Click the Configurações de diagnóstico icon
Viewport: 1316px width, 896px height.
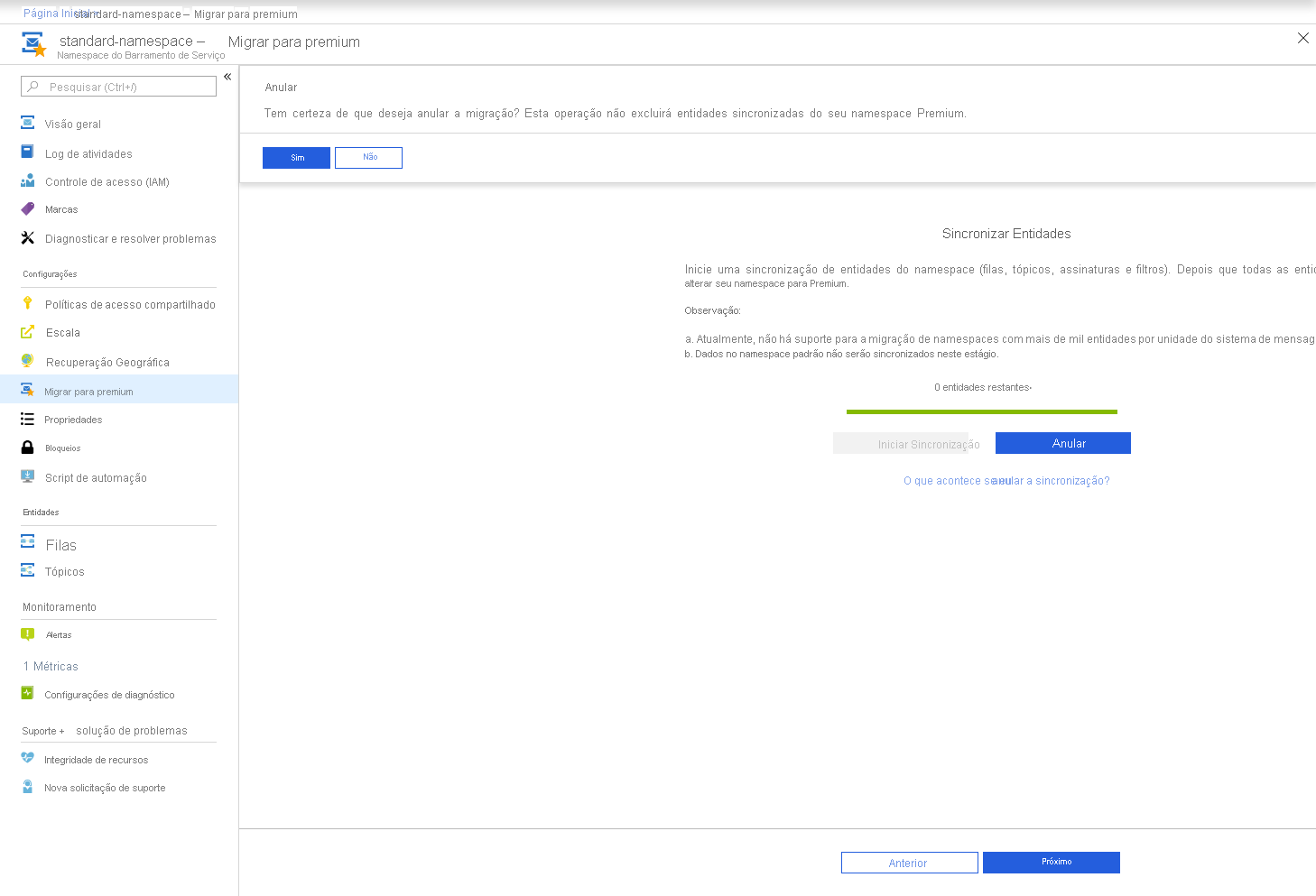tap(28, 693)
